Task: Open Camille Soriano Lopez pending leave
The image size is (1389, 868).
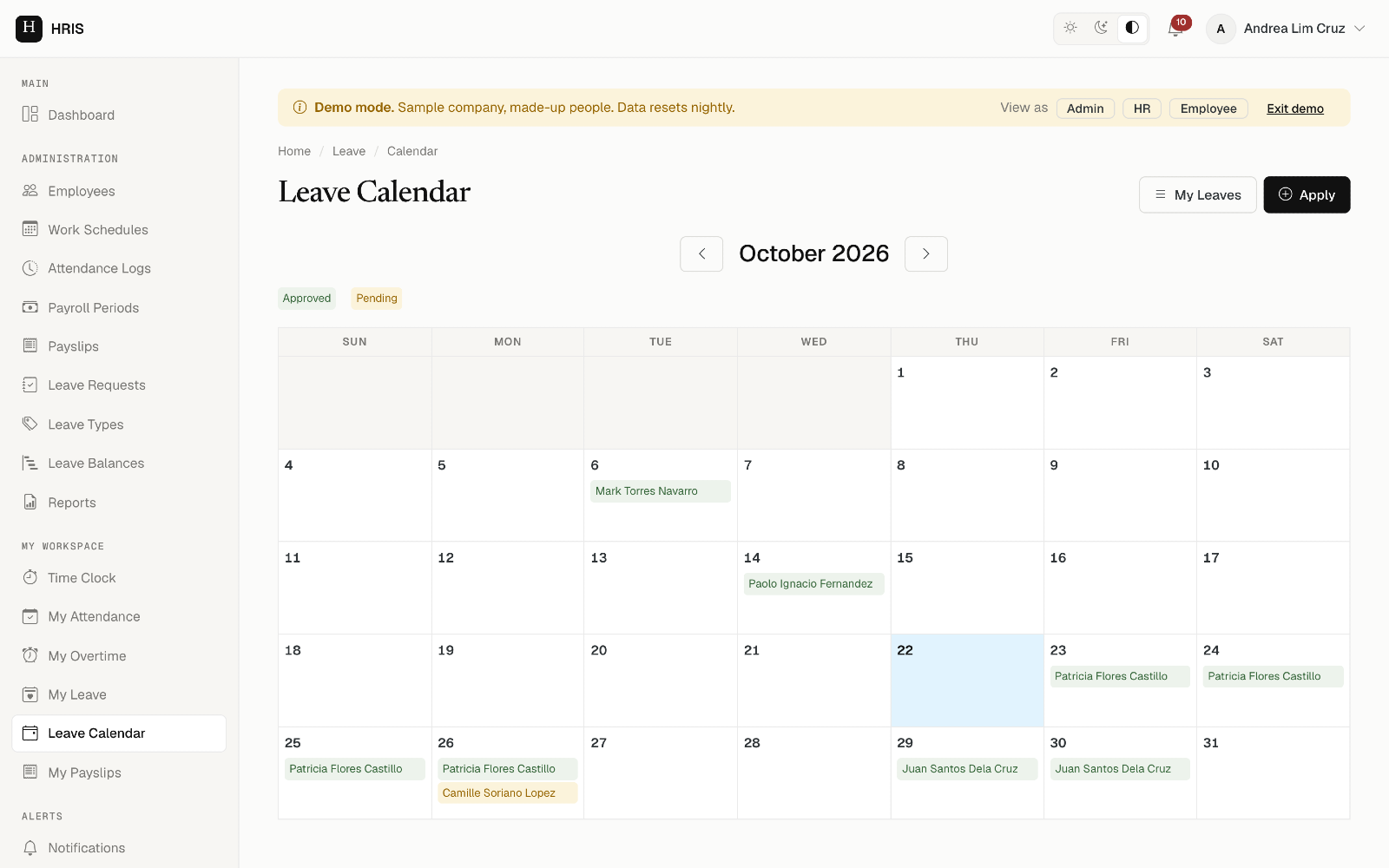Action: [508, 792]
